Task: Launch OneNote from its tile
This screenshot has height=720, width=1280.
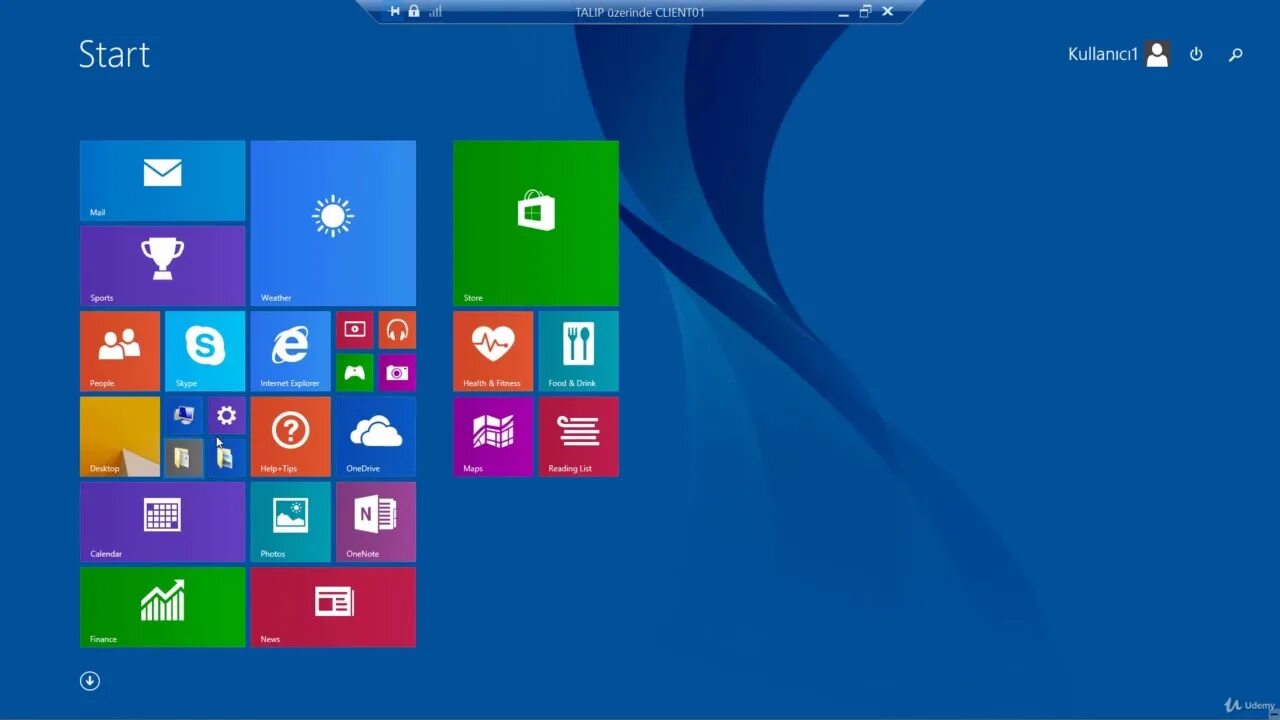Action: [x=376, y=522]
